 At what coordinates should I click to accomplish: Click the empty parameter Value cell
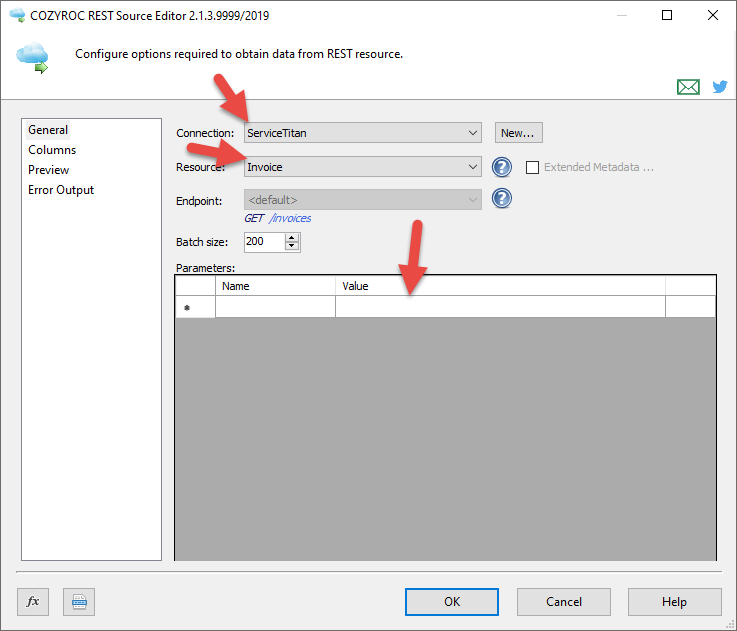pos(500,307)
